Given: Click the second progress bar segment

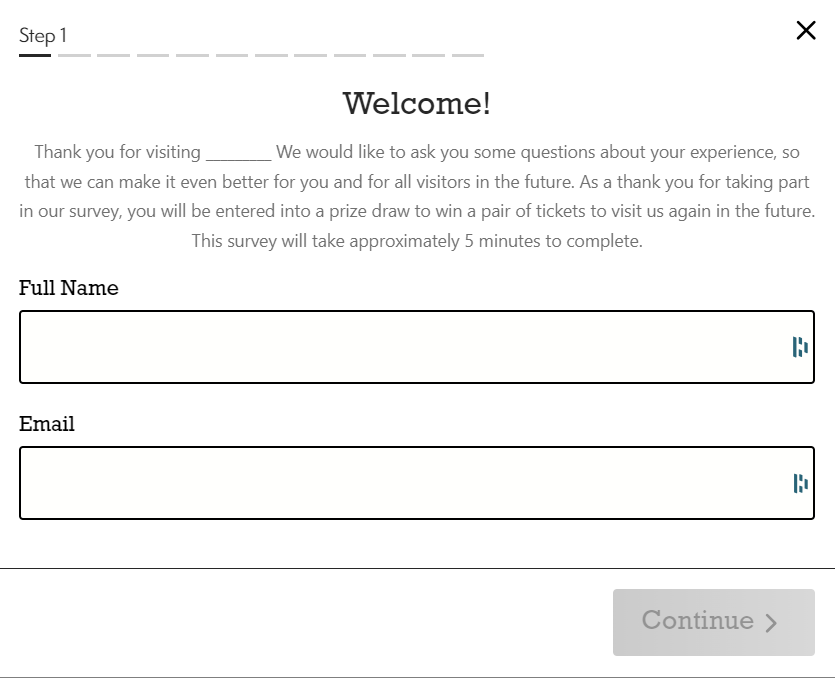Looking at the screenshot, I should 75,54.
